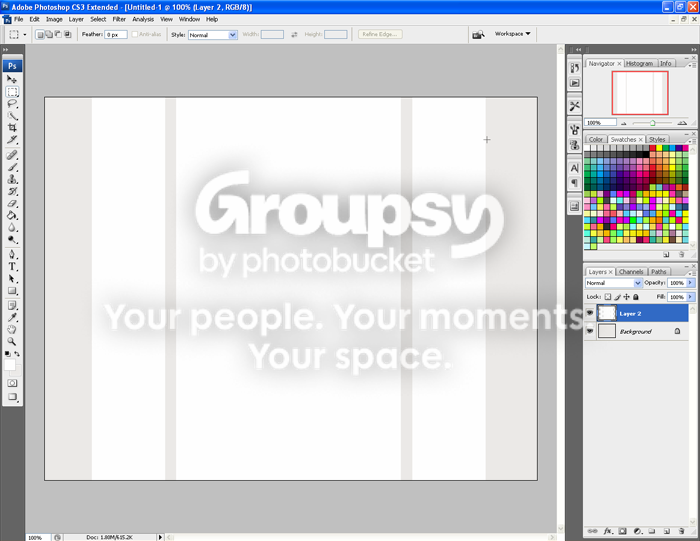
Task: Open the Style dropdown set to Normal
Action: 212,35
